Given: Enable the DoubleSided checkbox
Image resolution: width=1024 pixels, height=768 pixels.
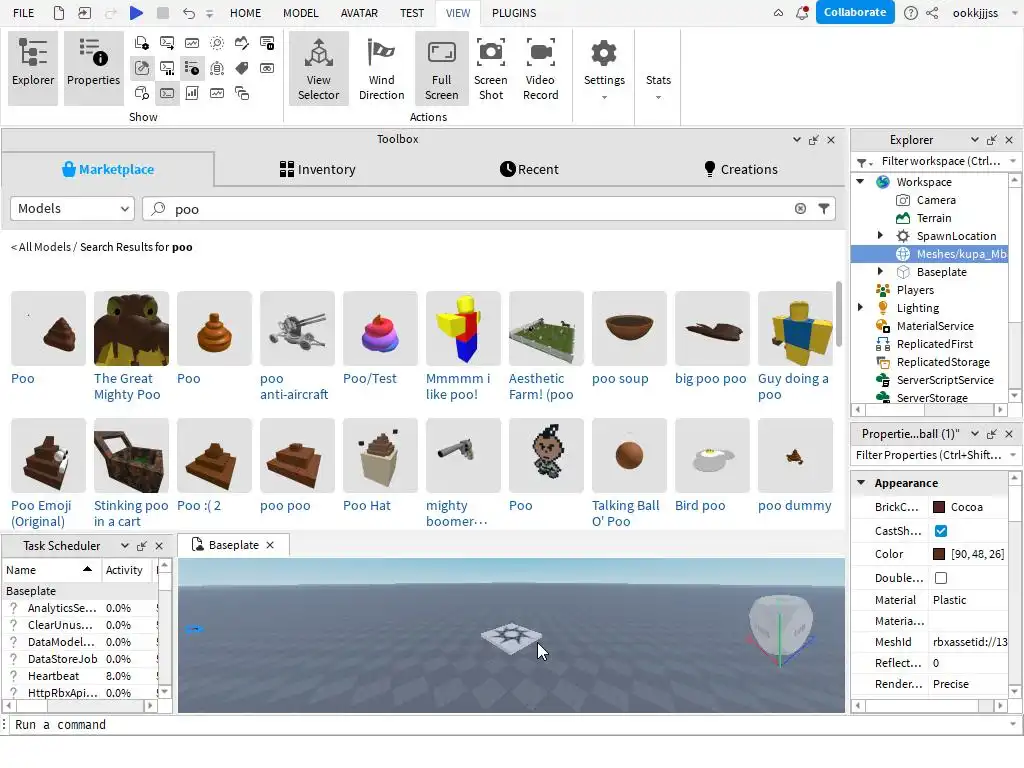Looking at the screenshot, I should coord(940,578).
